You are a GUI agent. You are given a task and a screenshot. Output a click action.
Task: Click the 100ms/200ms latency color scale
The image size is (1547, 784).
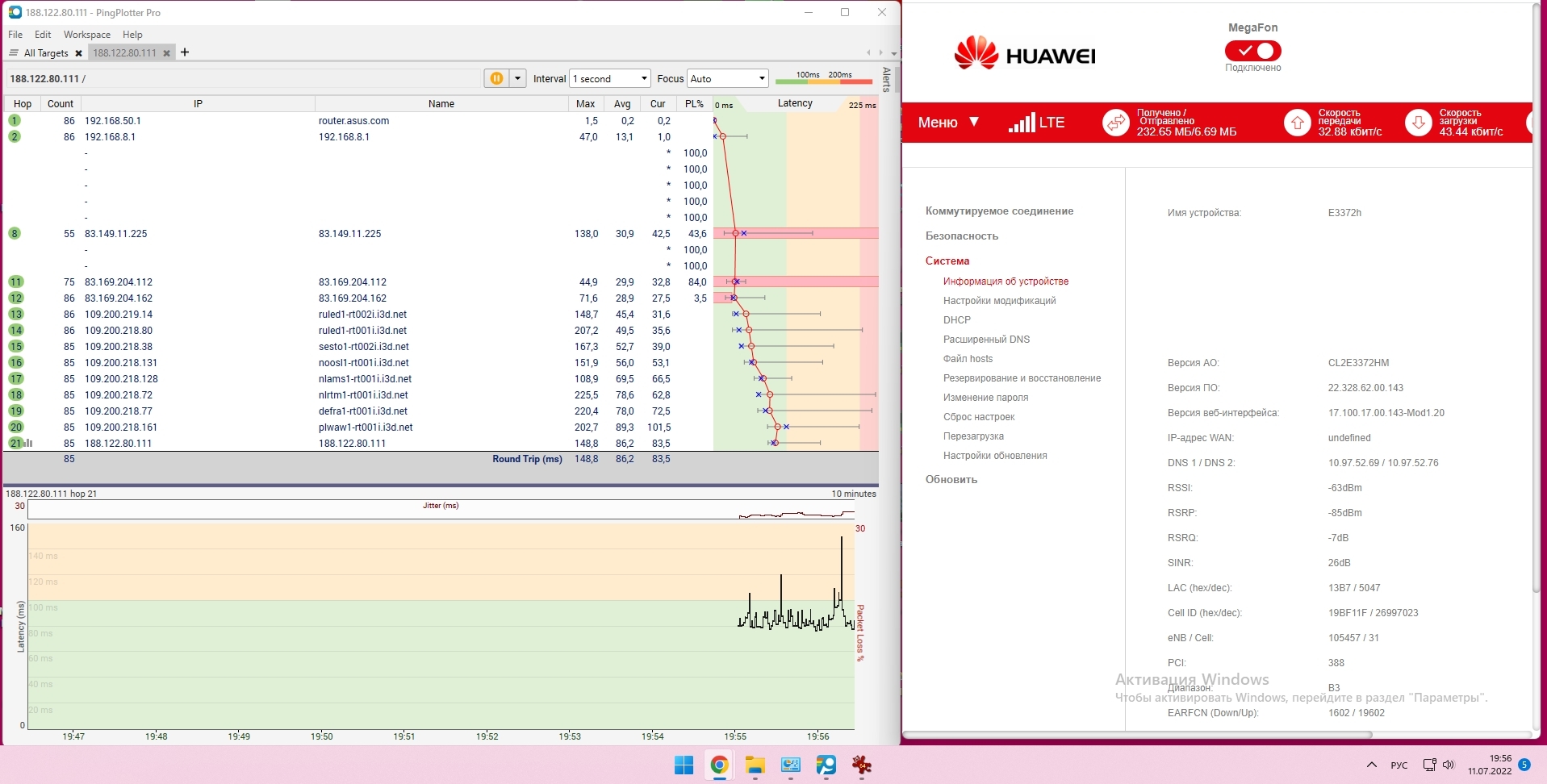pyautogui.click(x=824, y=77)
